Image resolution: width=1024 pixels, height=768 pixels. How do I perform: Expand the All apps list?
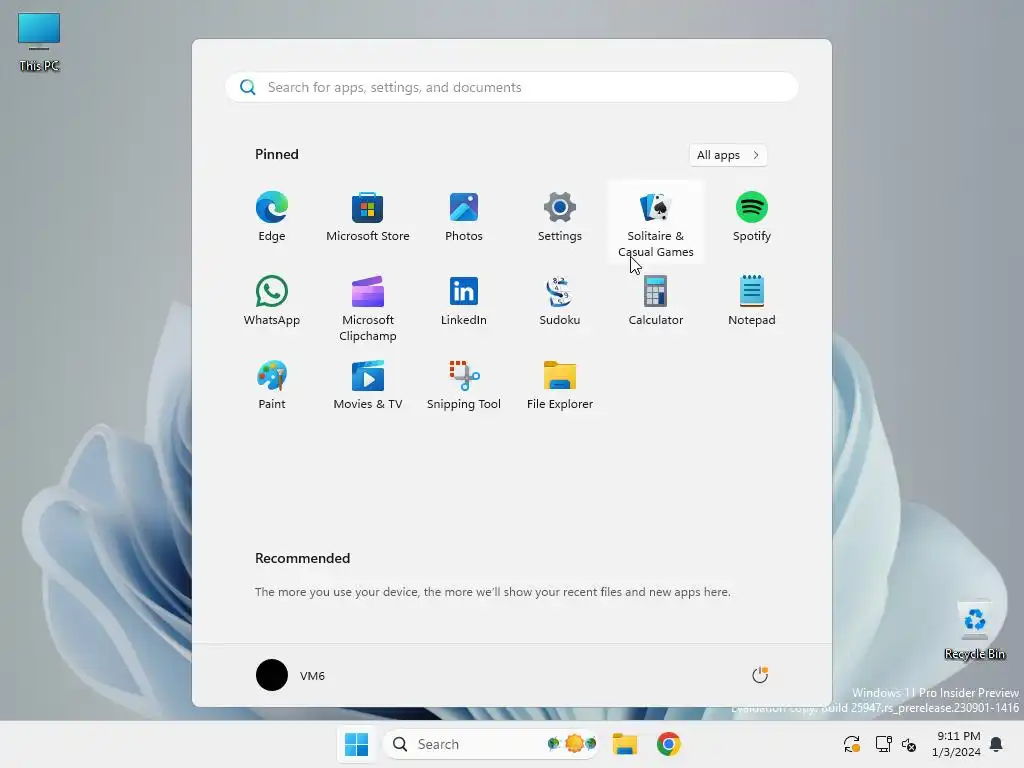[728, 155]
